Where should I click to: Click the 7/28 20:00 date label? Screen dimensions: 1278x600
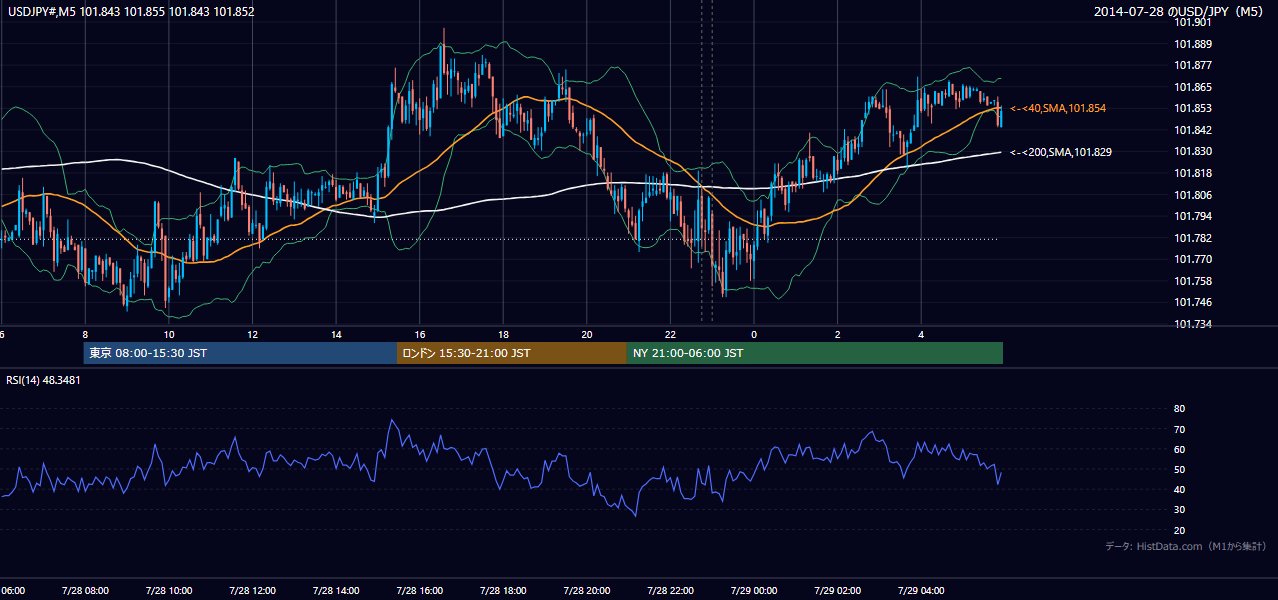click(587, 591)
